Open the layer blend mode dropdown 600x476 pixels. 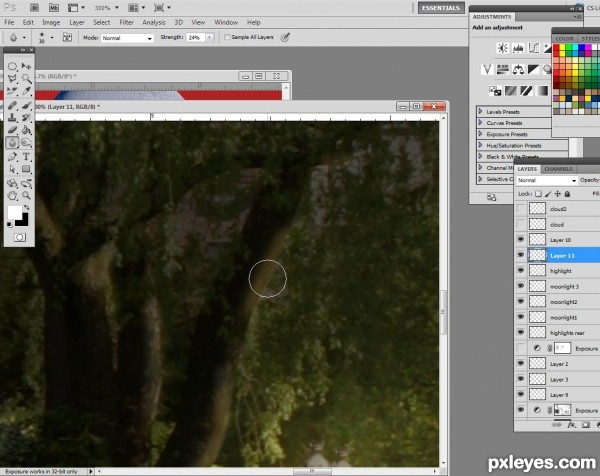pos(546,180)
